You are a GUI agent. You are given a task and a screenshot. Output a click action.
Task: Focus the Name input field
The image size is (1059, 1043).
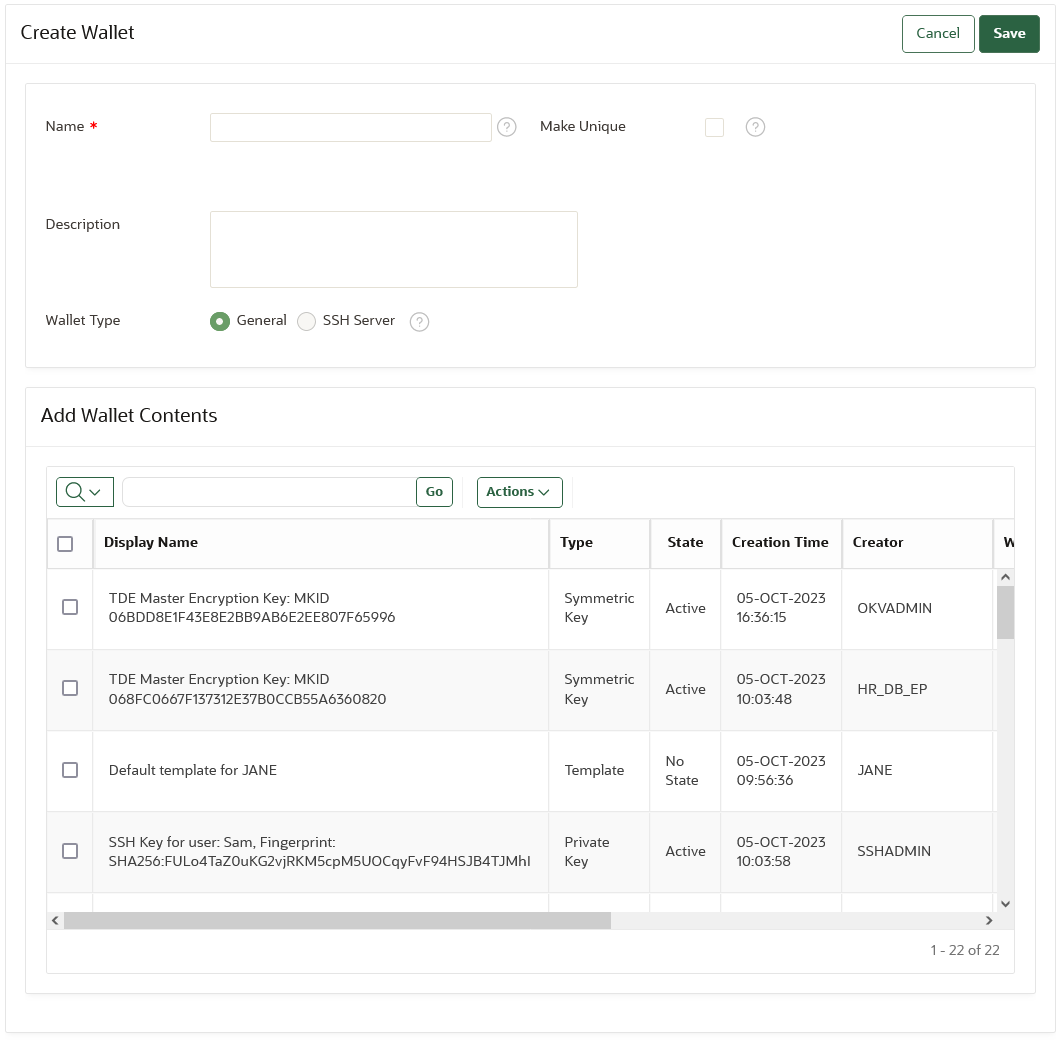pos(351,127)
